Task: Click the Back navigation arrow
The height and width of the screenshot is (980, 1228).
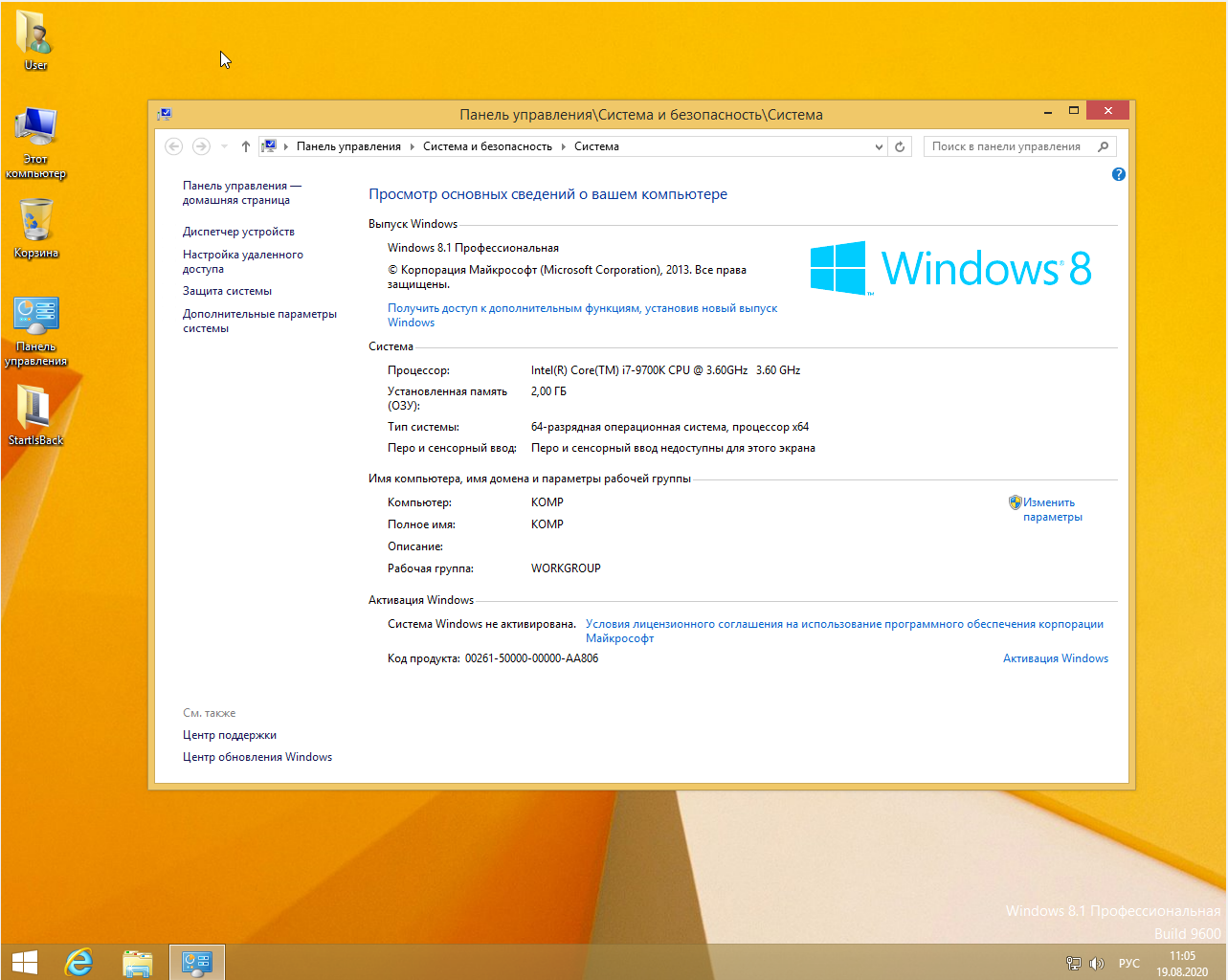Action: (173, 146)
